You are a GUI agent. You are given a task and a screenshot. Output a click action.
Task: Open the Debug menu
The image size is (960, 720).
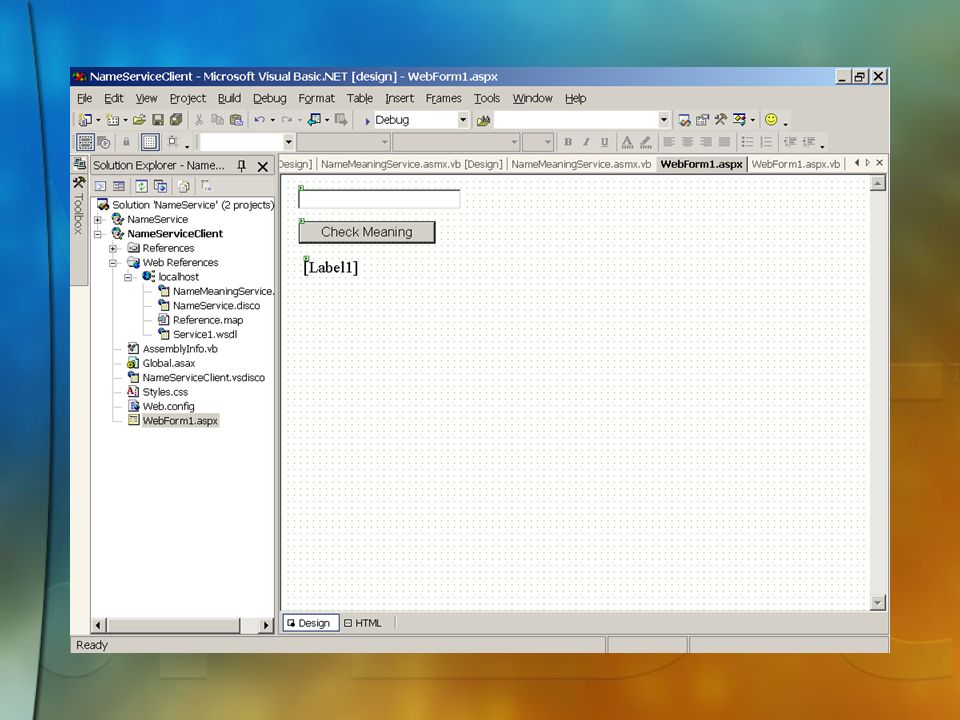(269, 98)
